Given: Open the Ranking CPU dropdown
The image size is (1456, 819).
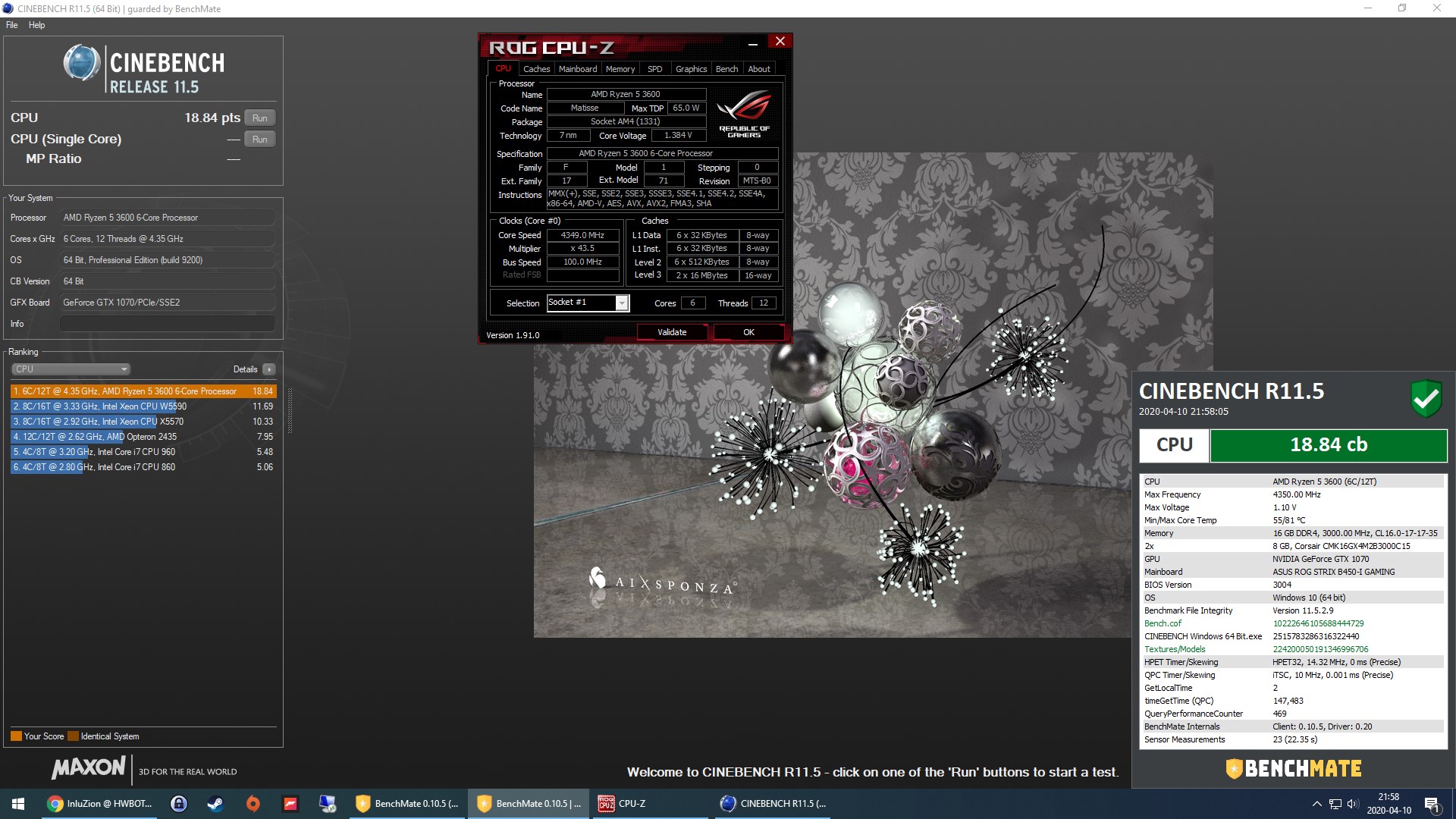Looking at the screenshot, I should point(71,369).
